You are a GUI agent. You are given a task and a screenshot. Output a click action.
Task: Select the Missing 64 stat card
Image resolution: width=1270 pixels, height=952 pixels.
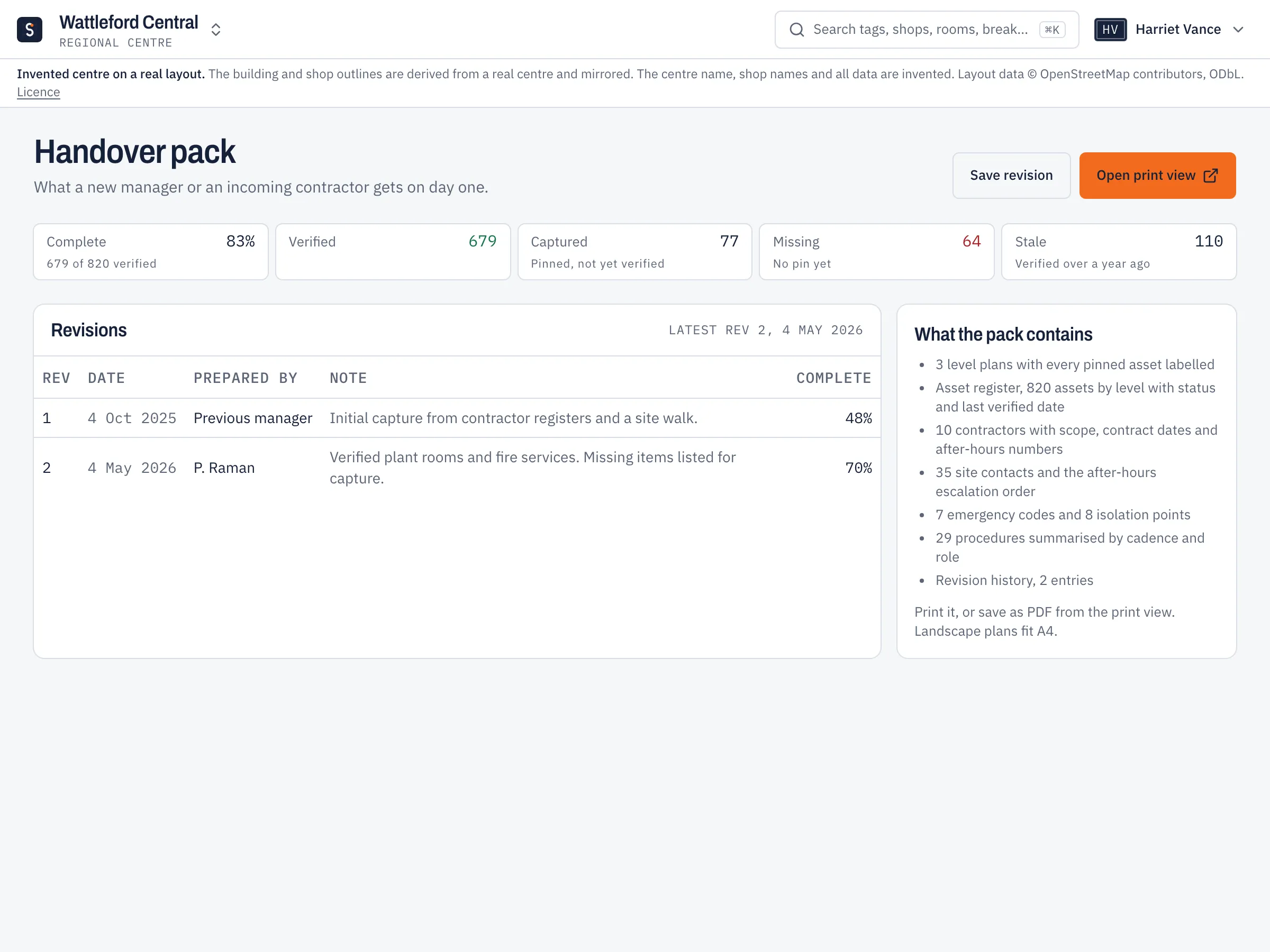[876, 251]
